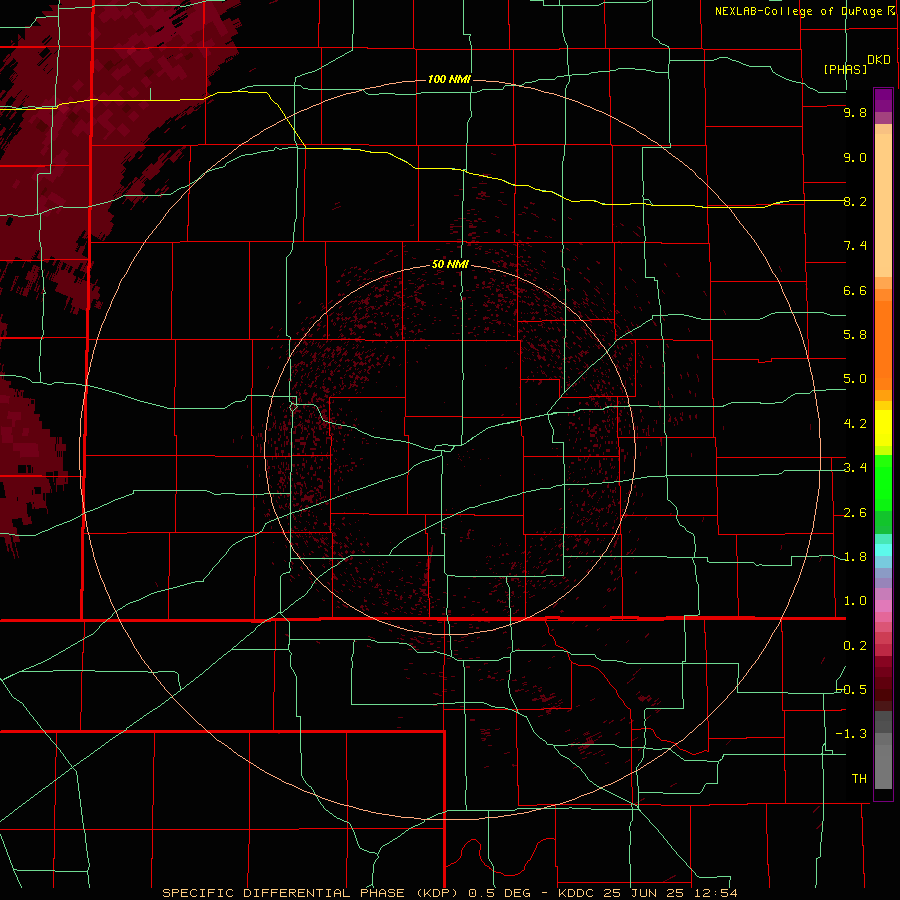Screen dimensions: 900x900
Task: Click the 3.4 value on the scale
Action: tap(855, 468)
